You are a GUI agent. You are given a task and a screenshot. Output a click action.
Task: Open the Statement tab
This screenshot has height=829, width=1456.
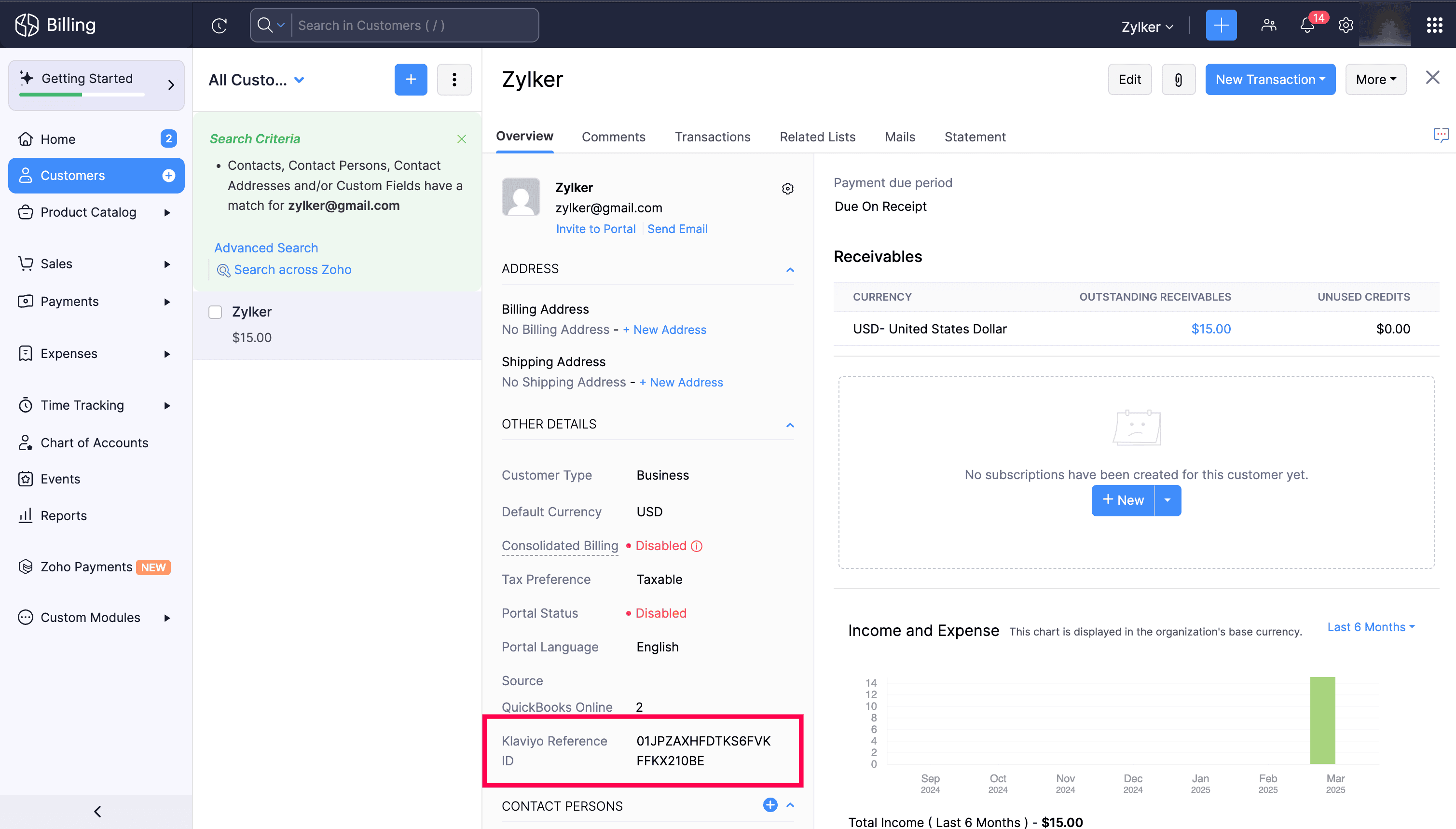975,137
